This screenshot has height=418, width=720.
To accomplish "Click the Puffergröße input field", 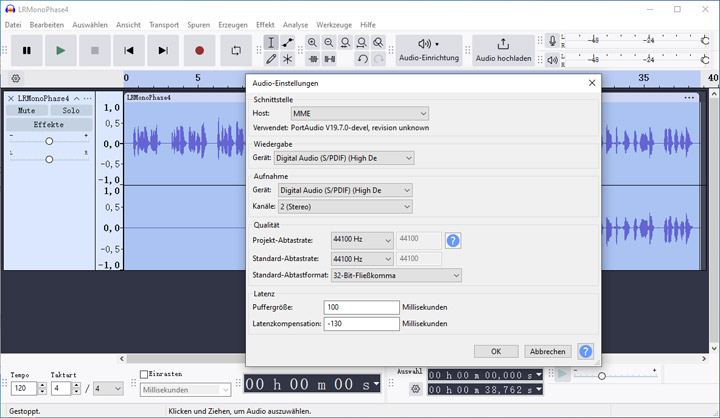I will coord(361,307).
